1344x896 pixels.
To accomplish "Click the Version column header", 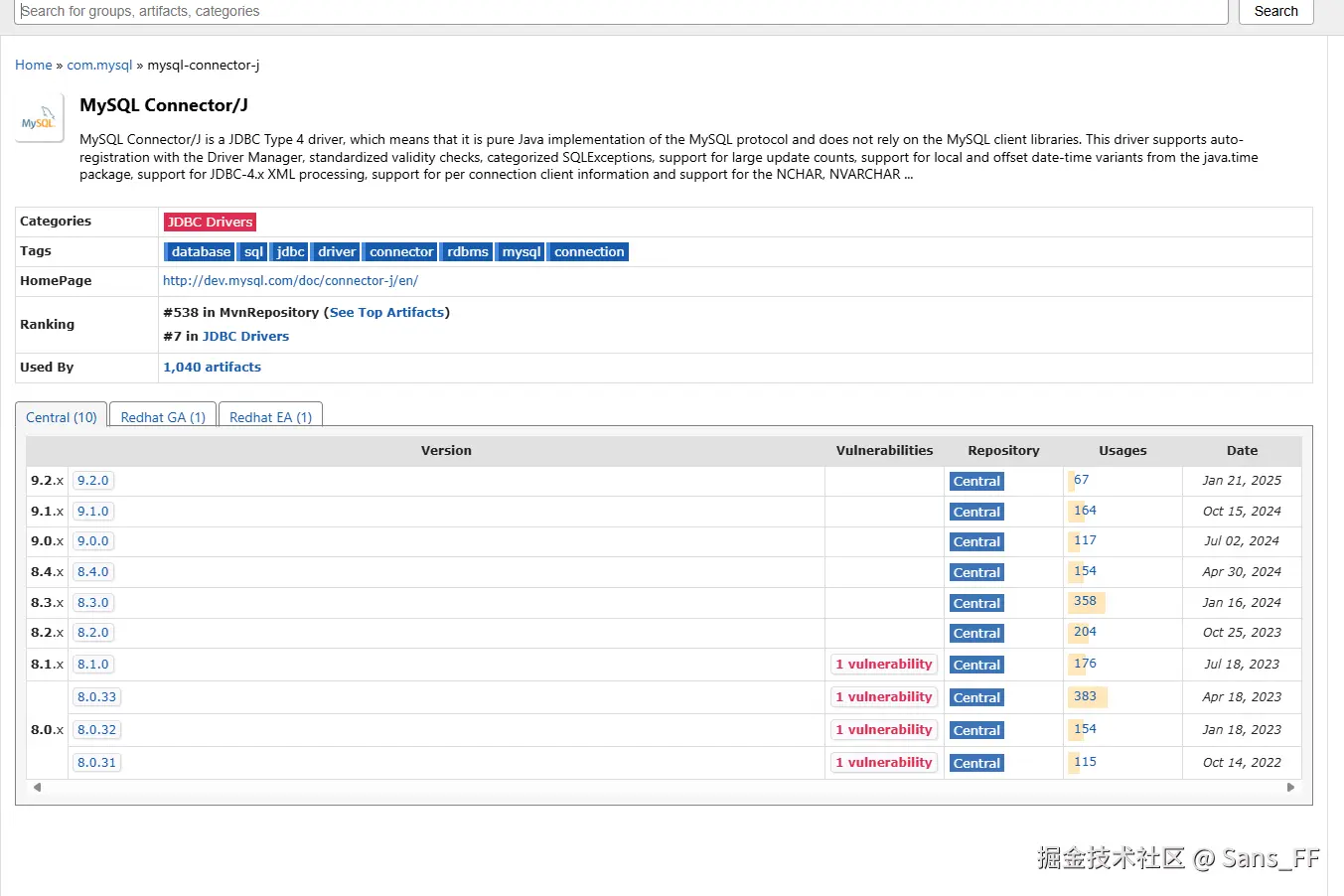I will click(x=446, y=451).
